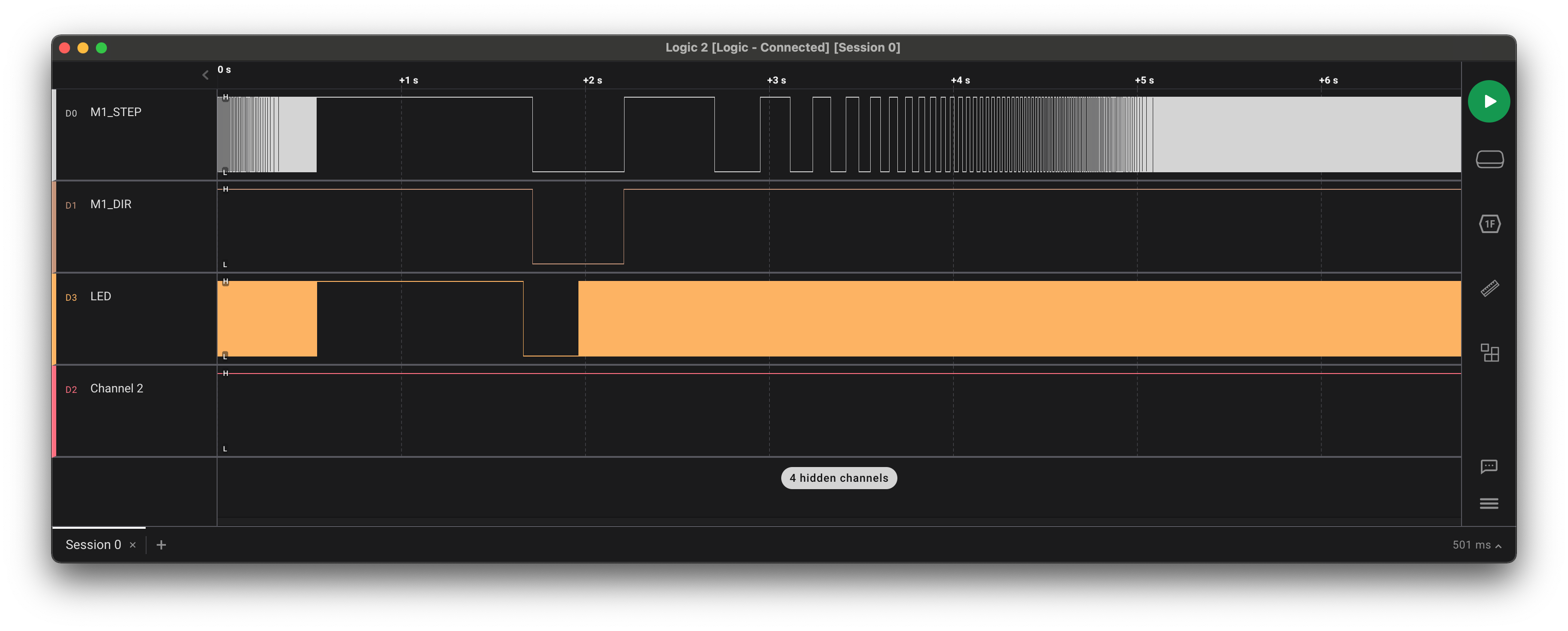Collapse channel labels with left chevron
The height and width of the screenshot is (631, 1568).
pos(205,75)
